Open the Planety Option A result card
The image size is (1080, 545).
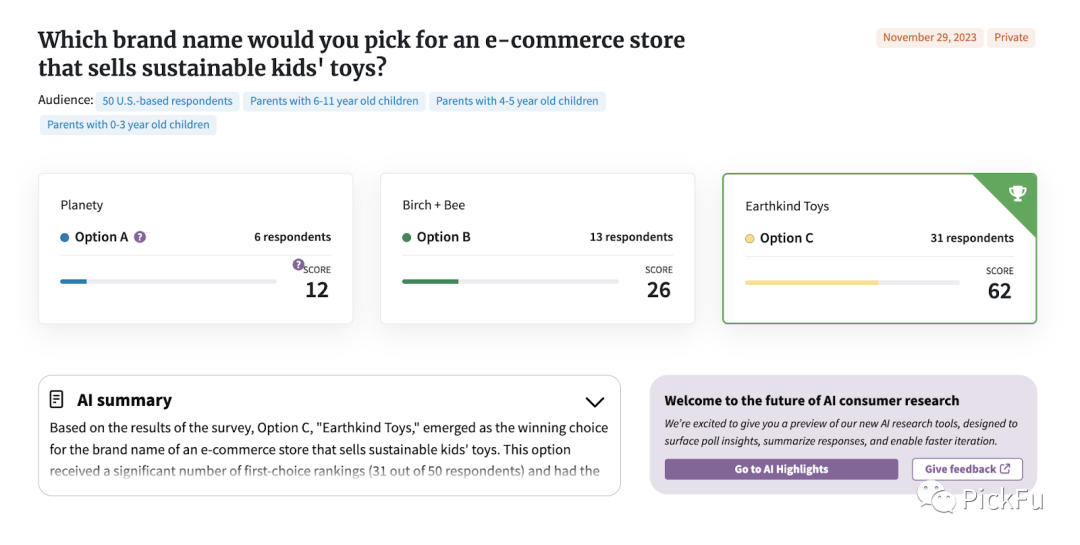195,248
